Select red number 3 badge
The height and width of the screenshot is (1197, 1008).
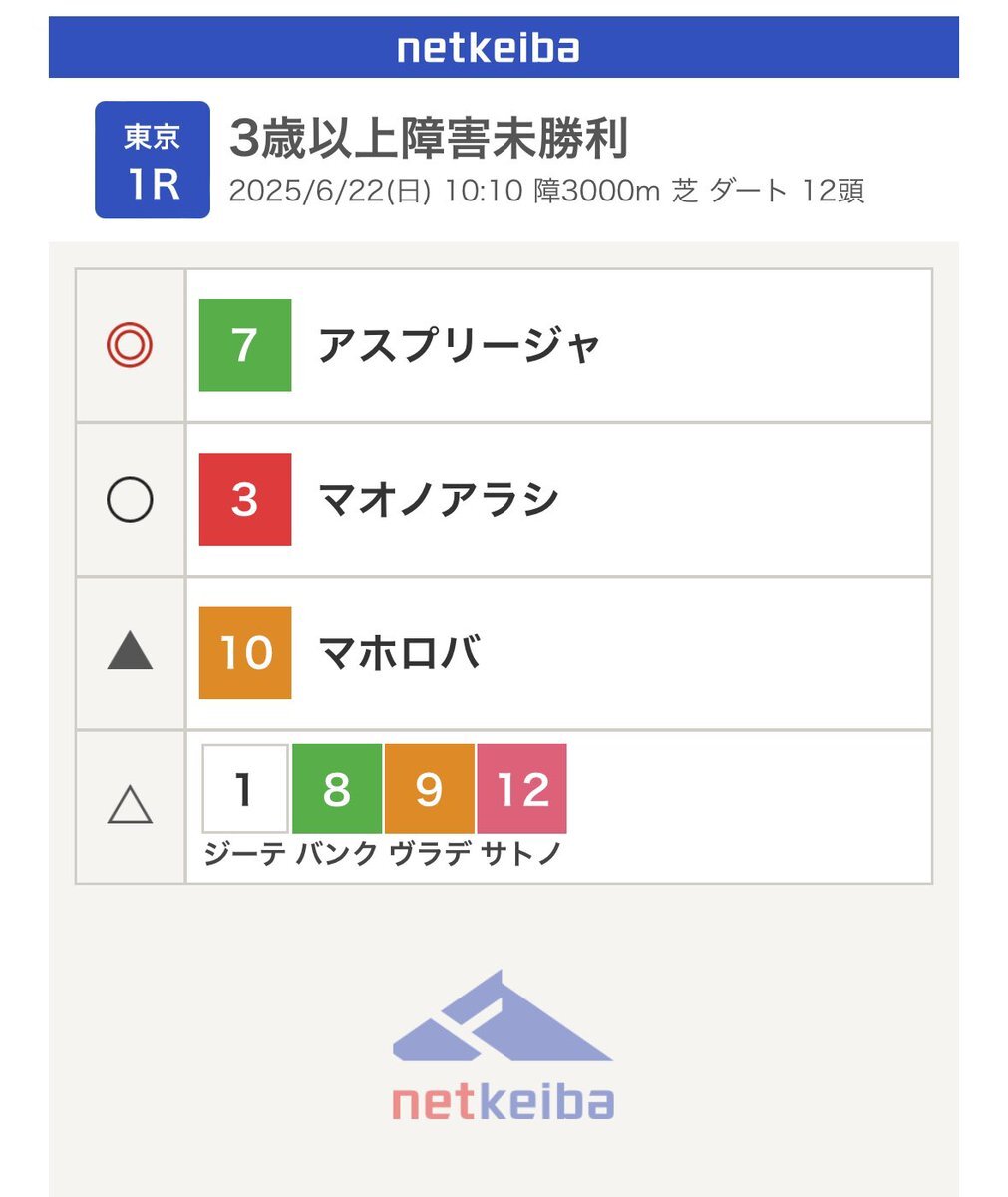(245, 499)
